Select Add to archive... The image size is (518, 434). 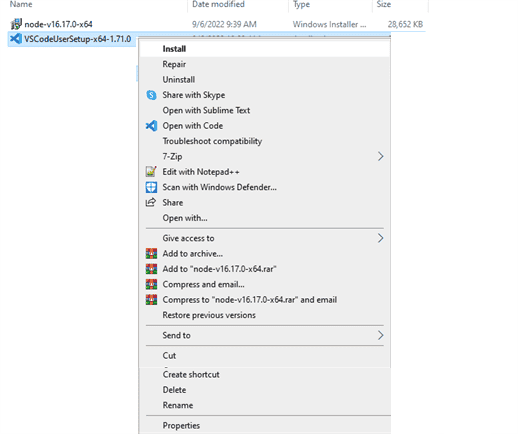265,254
